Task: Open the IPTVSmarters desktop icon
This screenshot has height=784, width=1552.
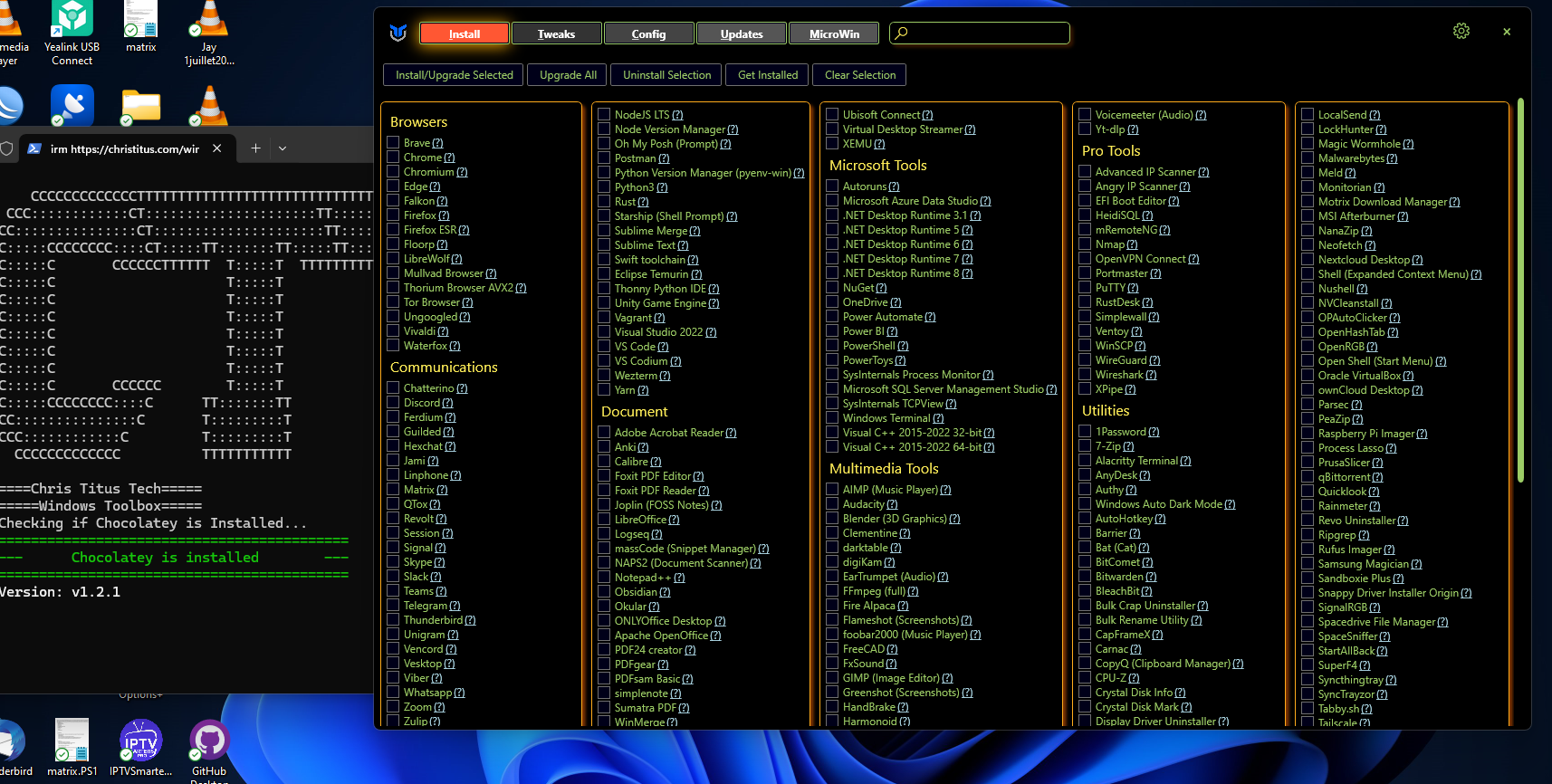Action: (x=140, y=741)
